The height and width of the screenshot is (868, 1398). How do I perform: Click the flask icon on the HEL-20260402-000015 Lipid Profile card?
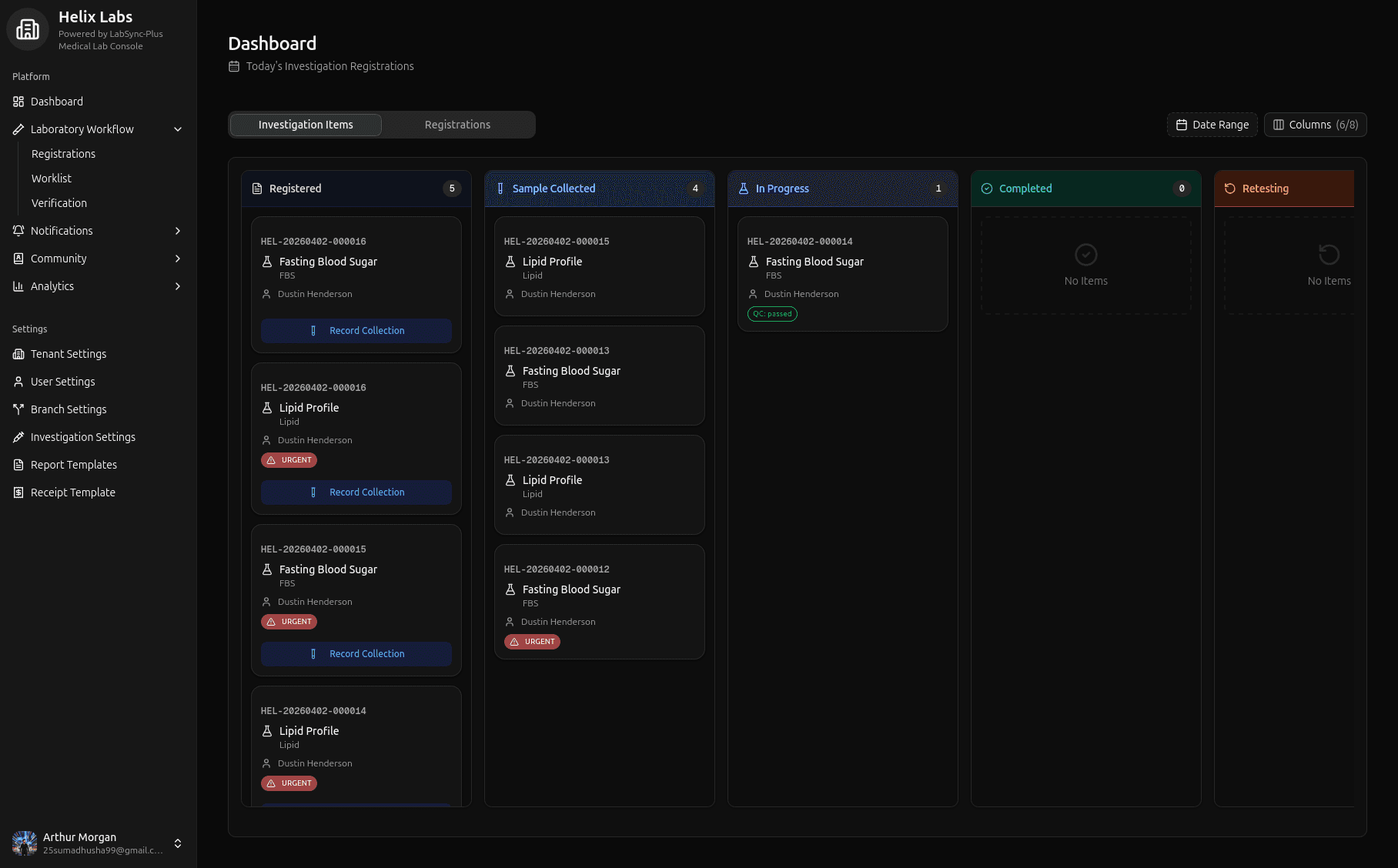click(510, 262)
